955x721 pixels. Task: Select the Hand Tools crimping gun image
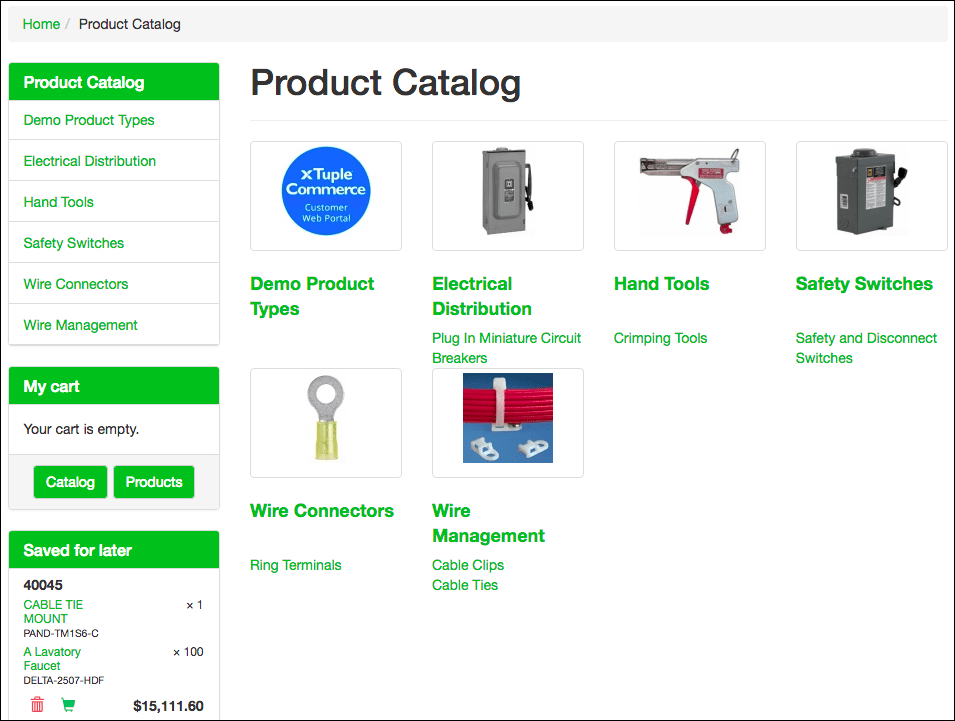689,195
